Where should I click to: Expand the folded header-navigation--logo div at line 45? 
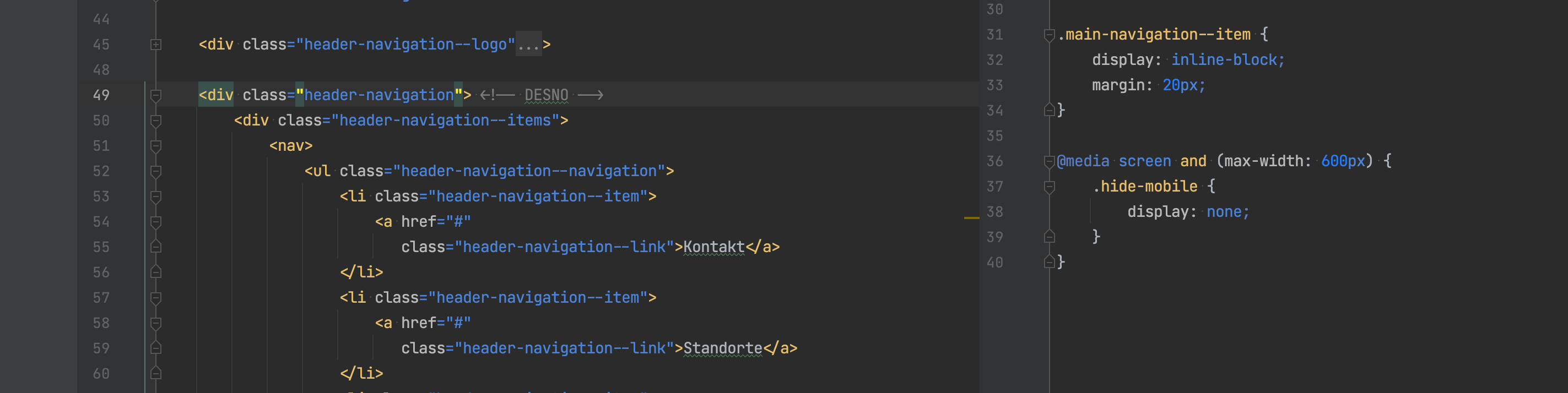tap(156, 45)
